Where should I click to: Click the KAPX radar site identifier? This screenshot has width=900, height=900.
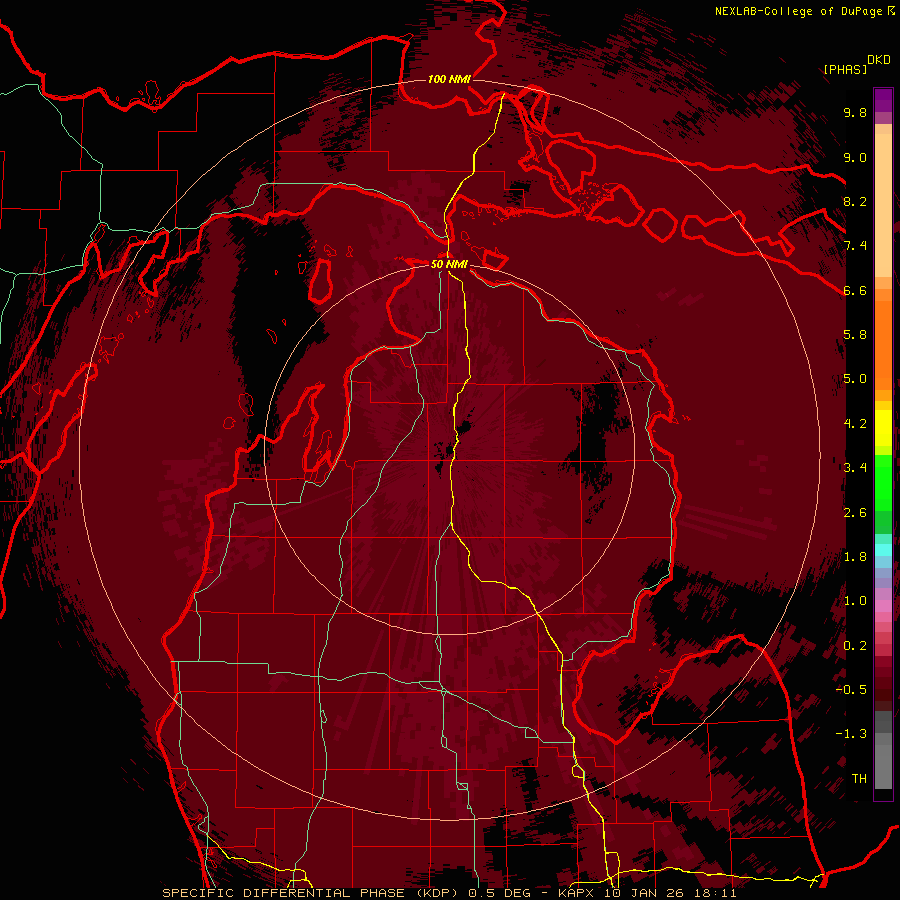pyautogui.click(x=577, y=893)
